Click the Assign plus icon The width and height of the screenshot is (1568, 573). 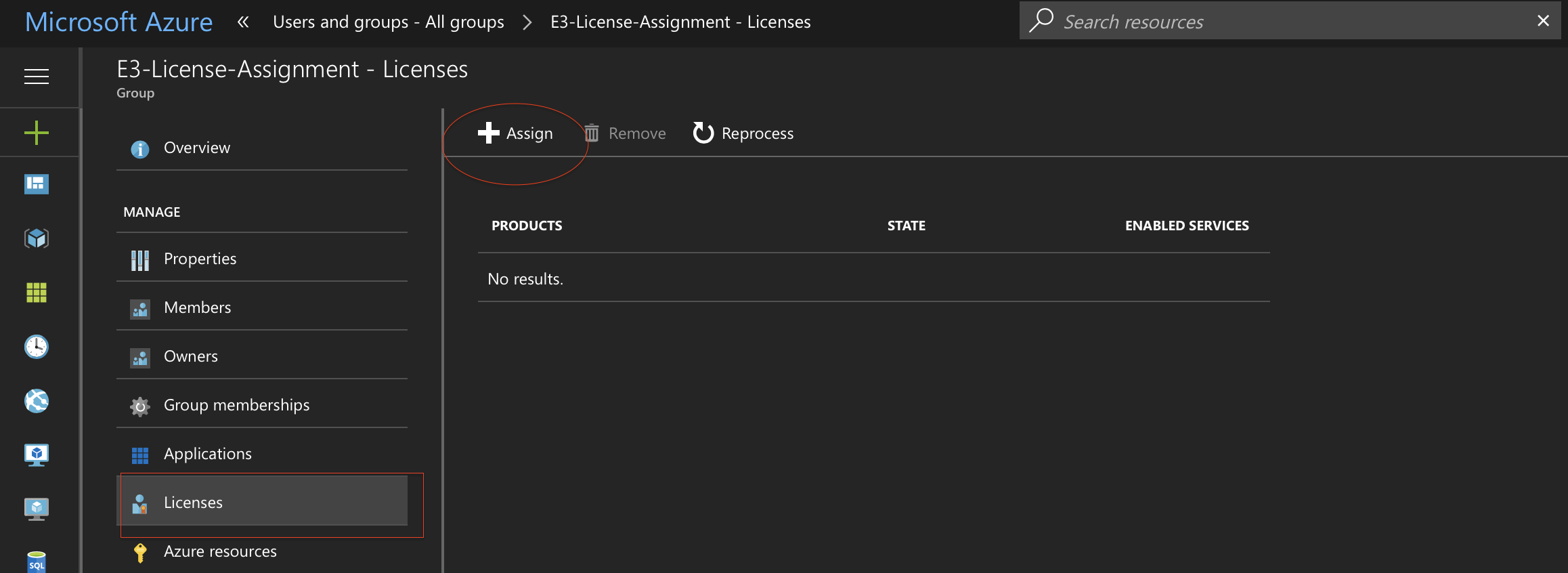click(488, 133)
